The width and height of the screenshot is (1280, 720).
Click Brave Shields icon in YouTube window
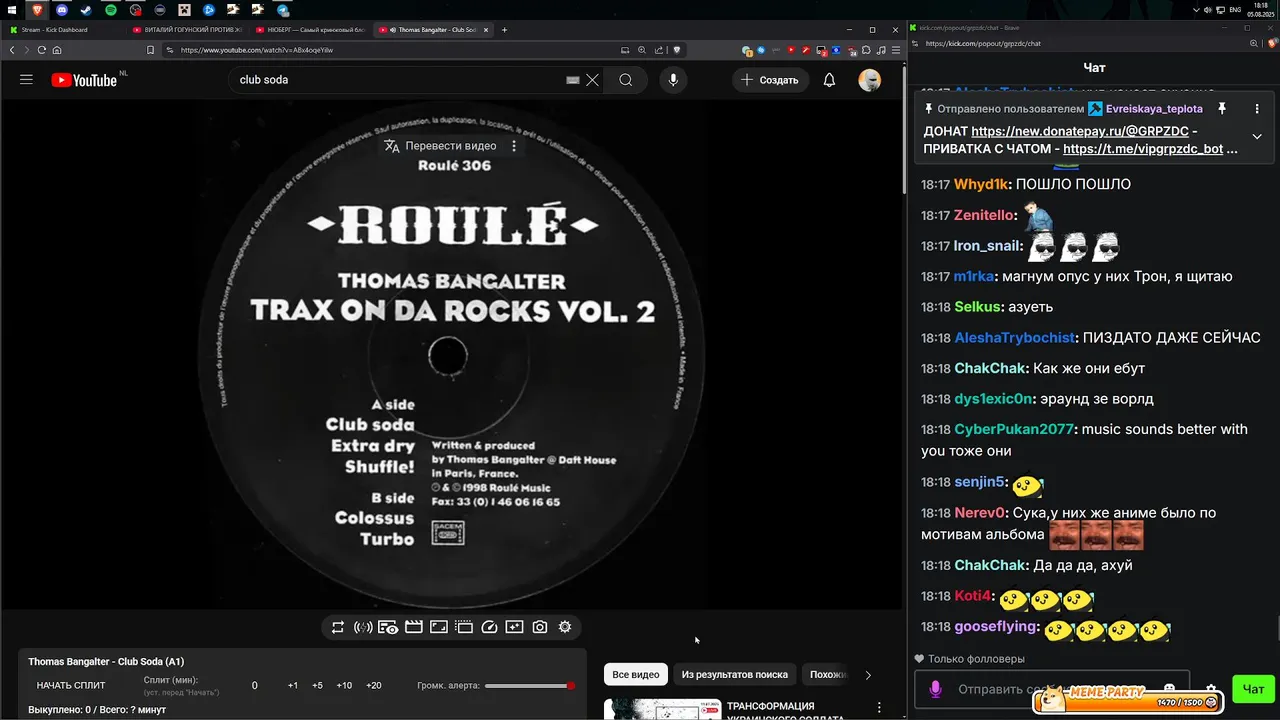click(677, 50)
